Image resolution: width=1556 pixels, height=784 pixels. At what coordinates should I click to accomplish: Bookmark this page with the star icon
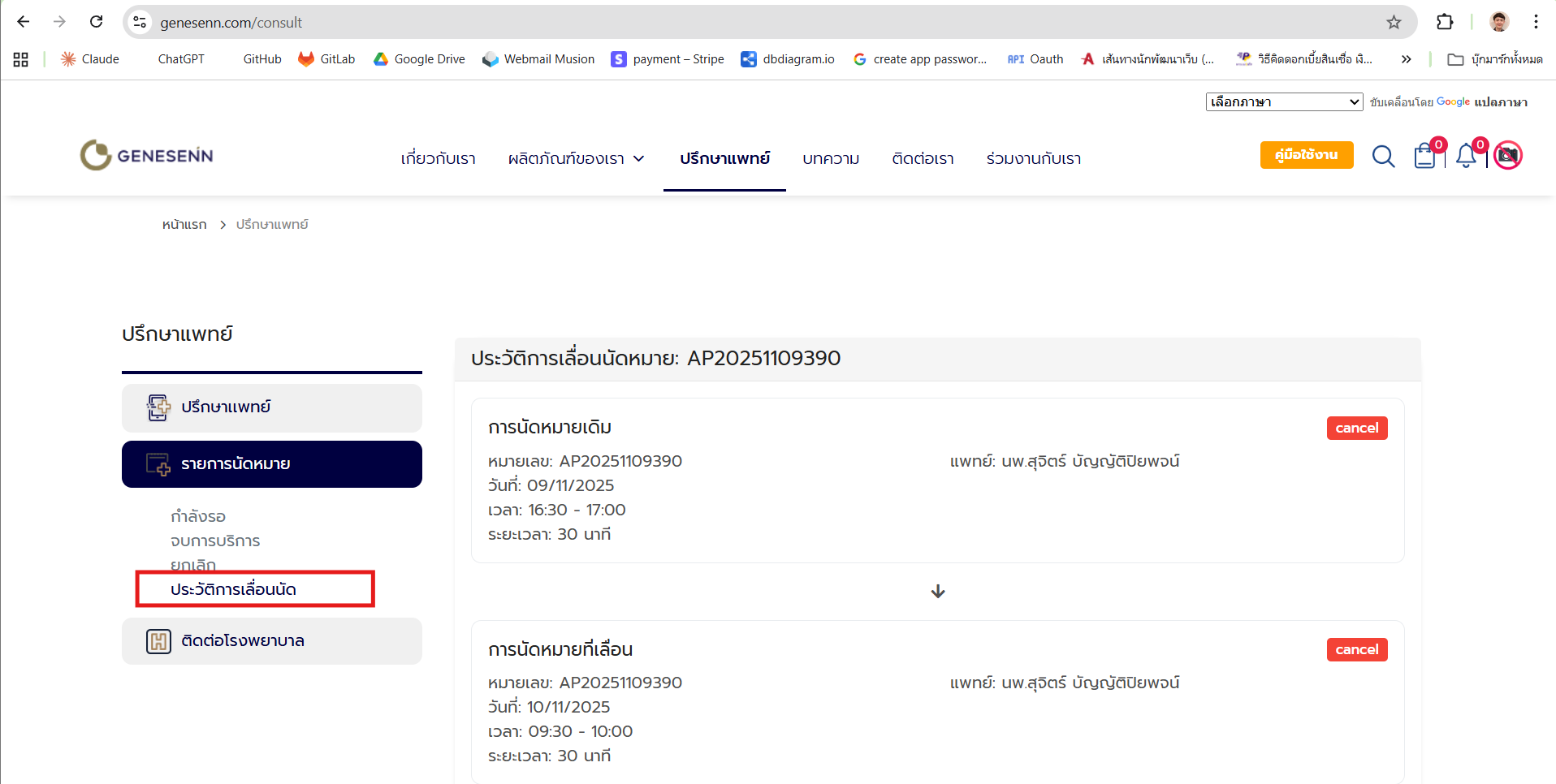tap(1394, 22)
